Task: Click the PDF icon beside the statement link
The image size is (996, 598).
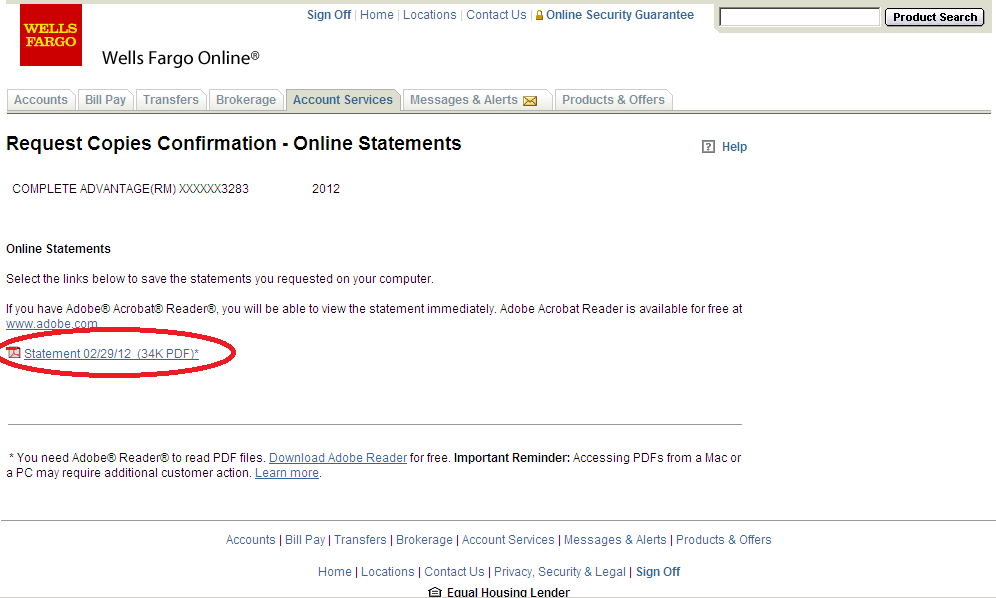Action: 14,353
